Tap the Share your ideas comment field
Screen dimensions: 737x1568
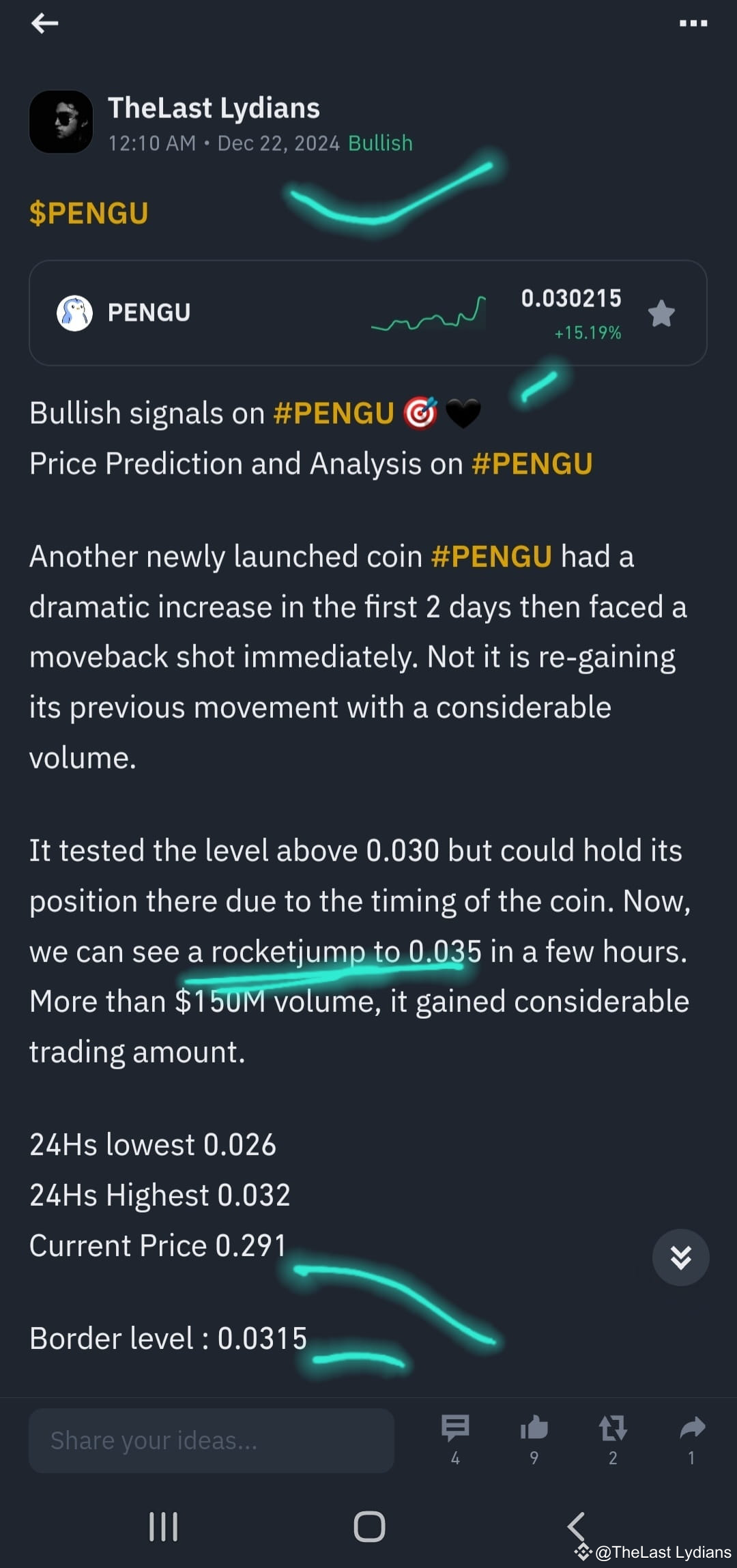(x=212, y=1440)
